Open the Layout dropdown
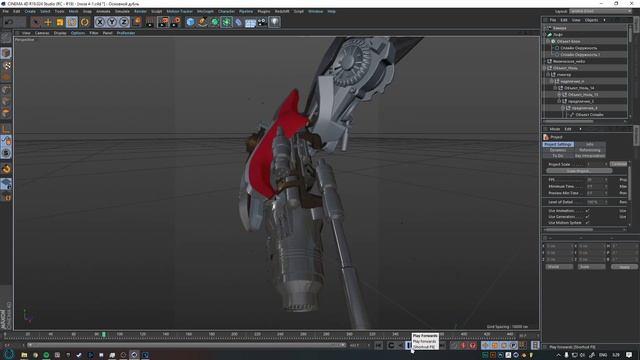This screenshot has width=640, height=360. [601, 11]
